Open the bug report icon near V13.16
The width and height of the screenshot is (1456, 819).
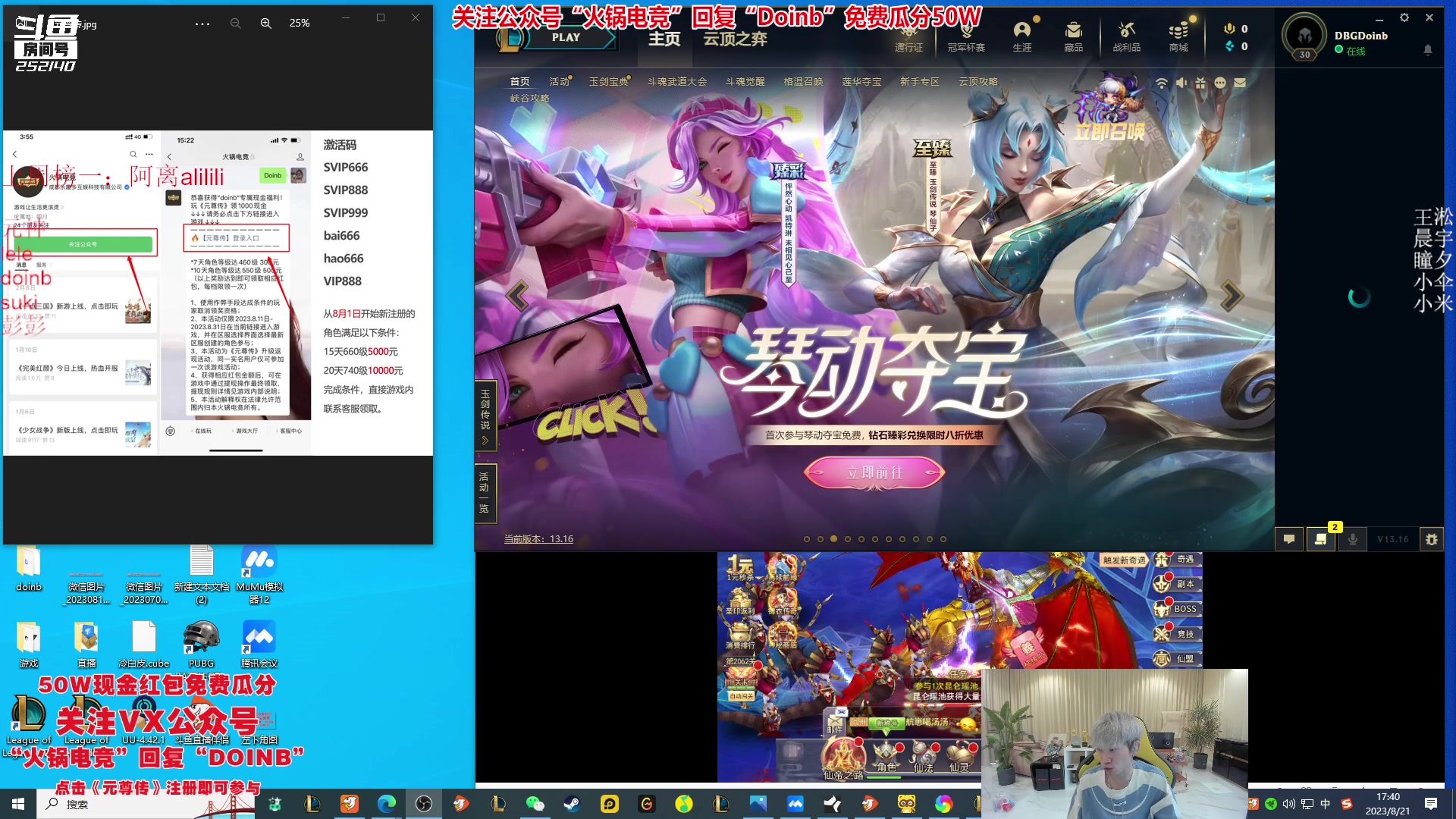tap(1431, 539)
